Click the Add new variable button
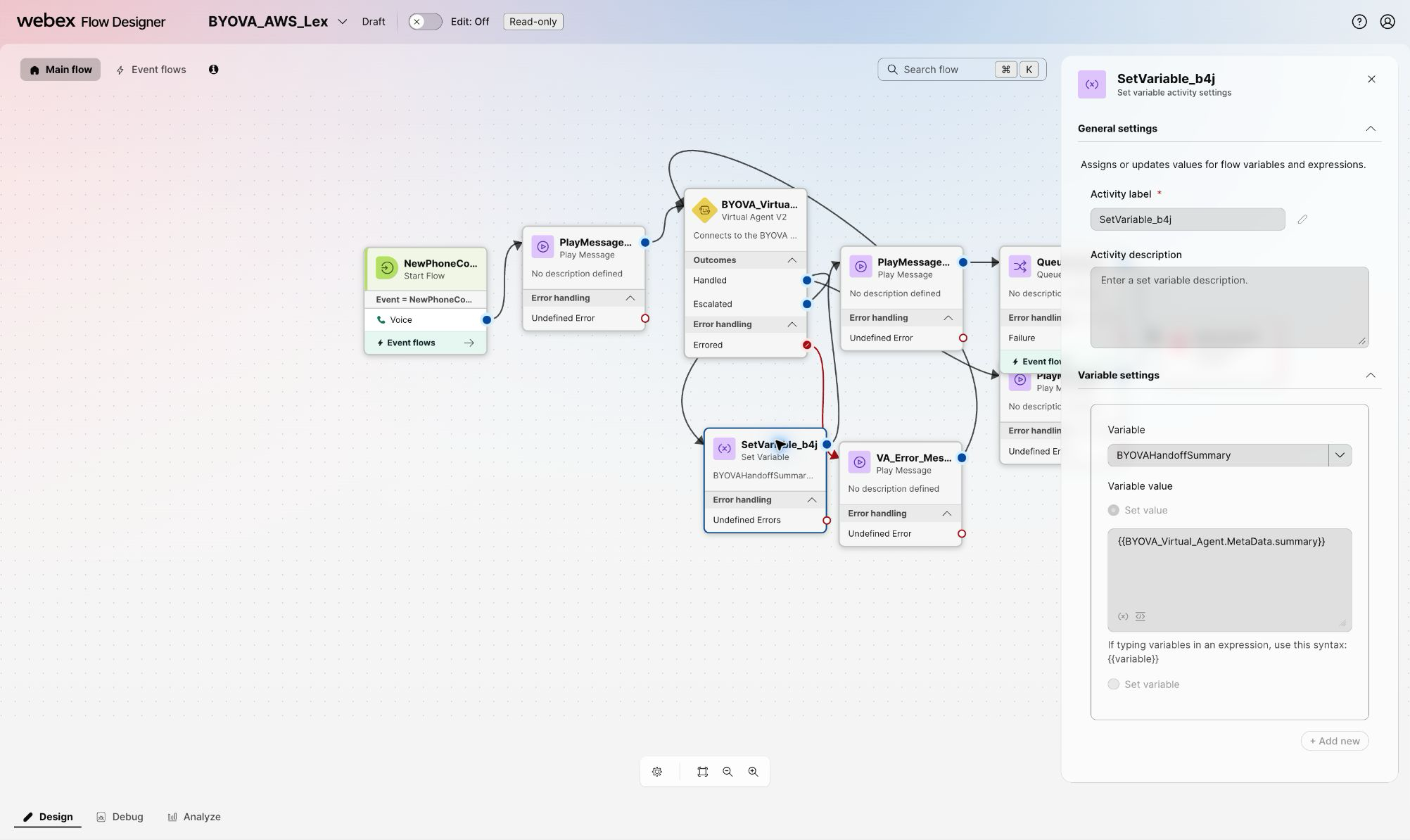Screen dimensions: 1410x840 pos(1335,742)
